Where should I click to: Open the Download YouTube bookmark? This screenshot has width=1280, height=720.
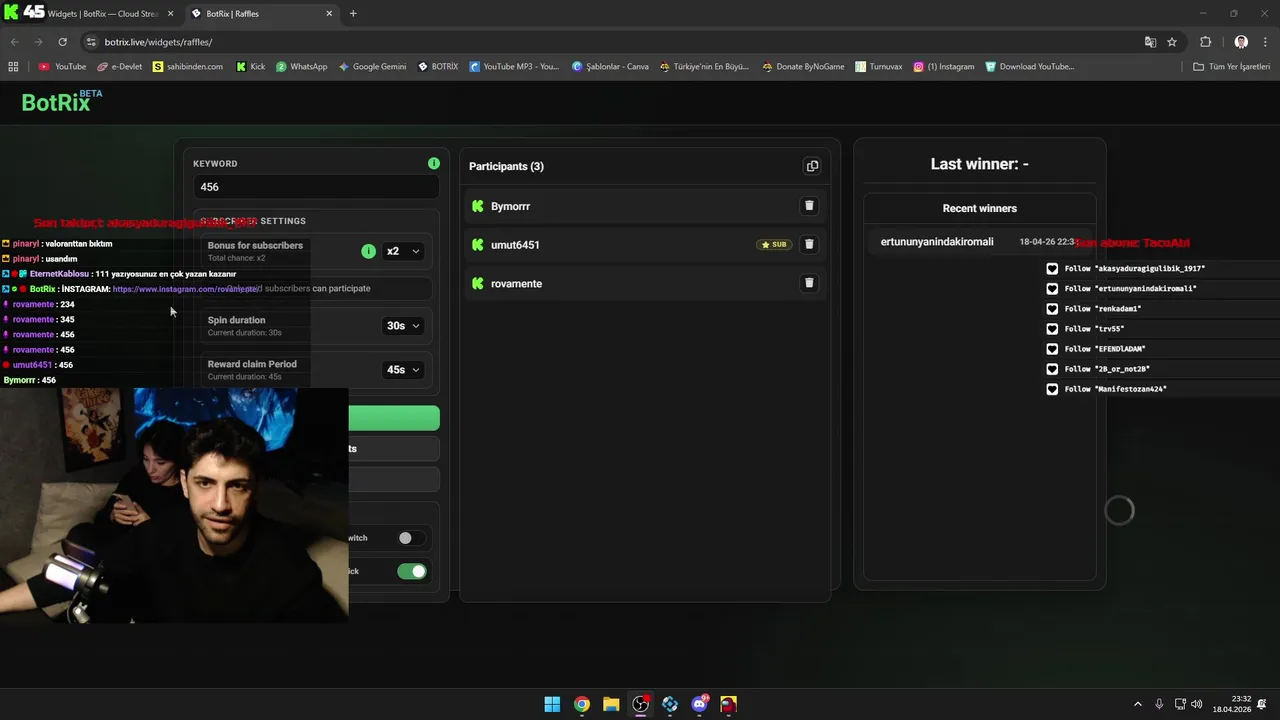pos(1029,67)
